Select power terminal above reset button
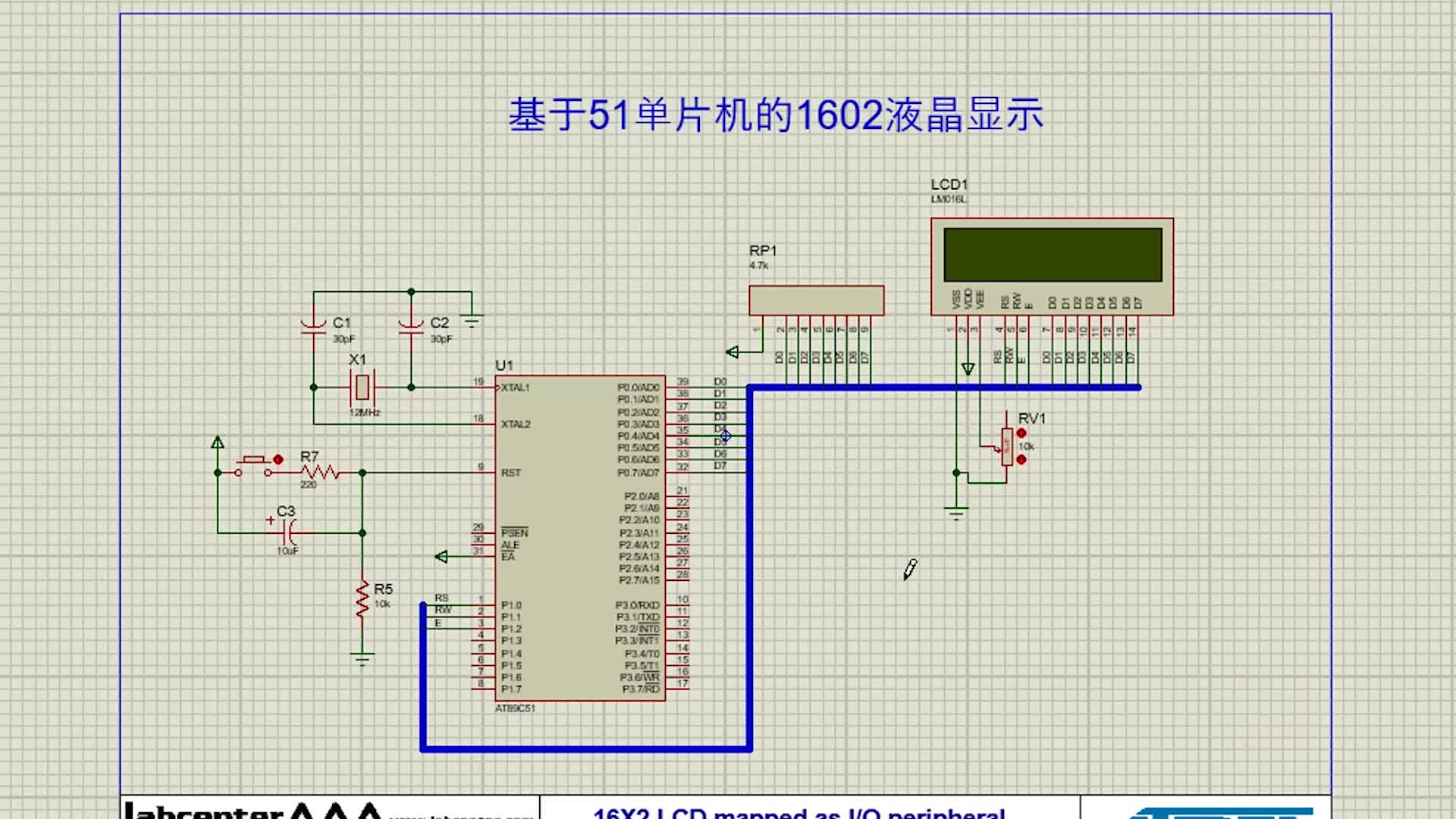 pos(218,442)
